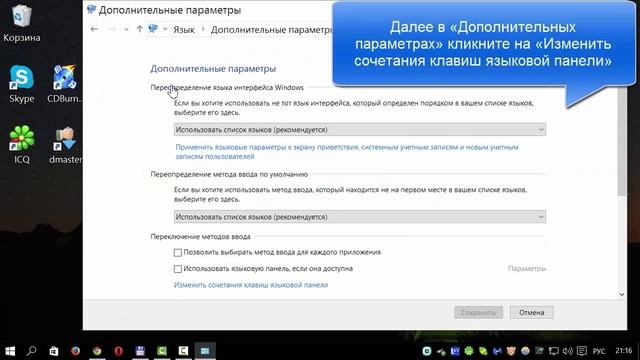Image resolution: width=640 pixels, height=360 pixels.
Task: Click the Отмена button
Action: click(531, 312)
